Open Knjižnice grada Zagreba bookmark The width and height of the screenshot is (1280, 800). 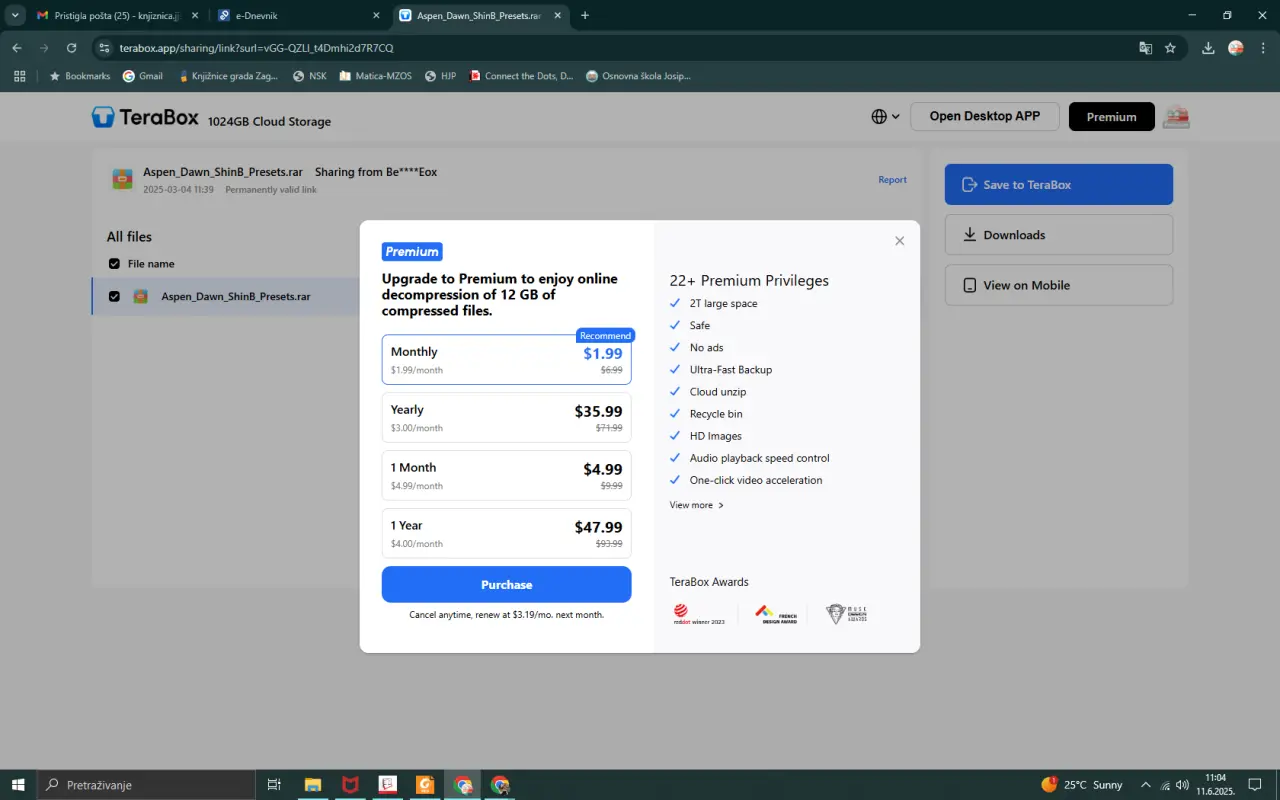click(229, 76)
